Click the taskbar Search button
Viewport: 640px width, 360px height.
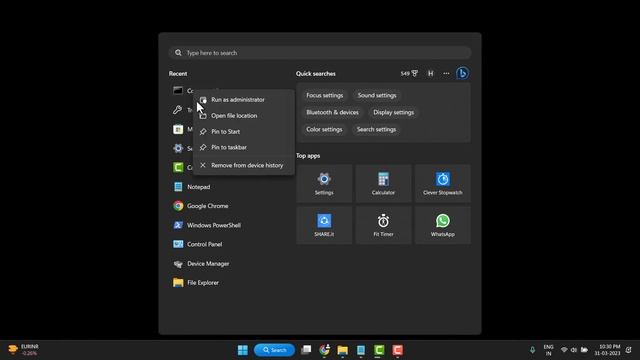tap(274, 350)
